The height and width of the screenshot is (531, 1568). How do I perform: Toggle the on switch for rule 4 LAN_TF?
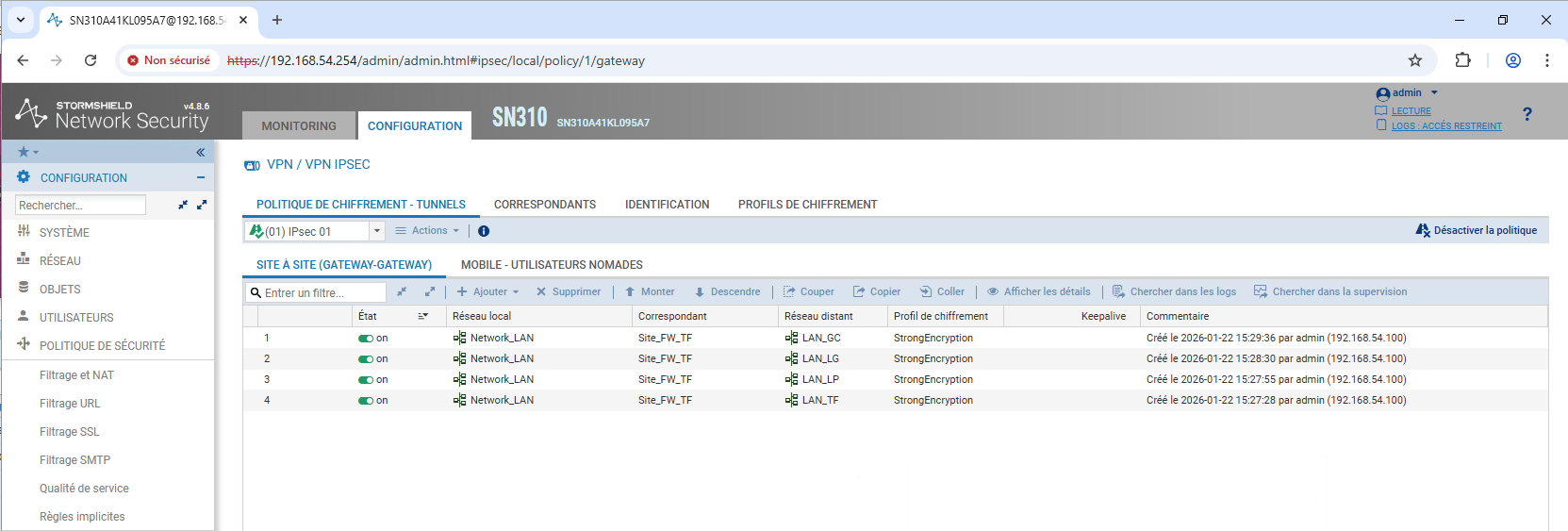point(366,401)
